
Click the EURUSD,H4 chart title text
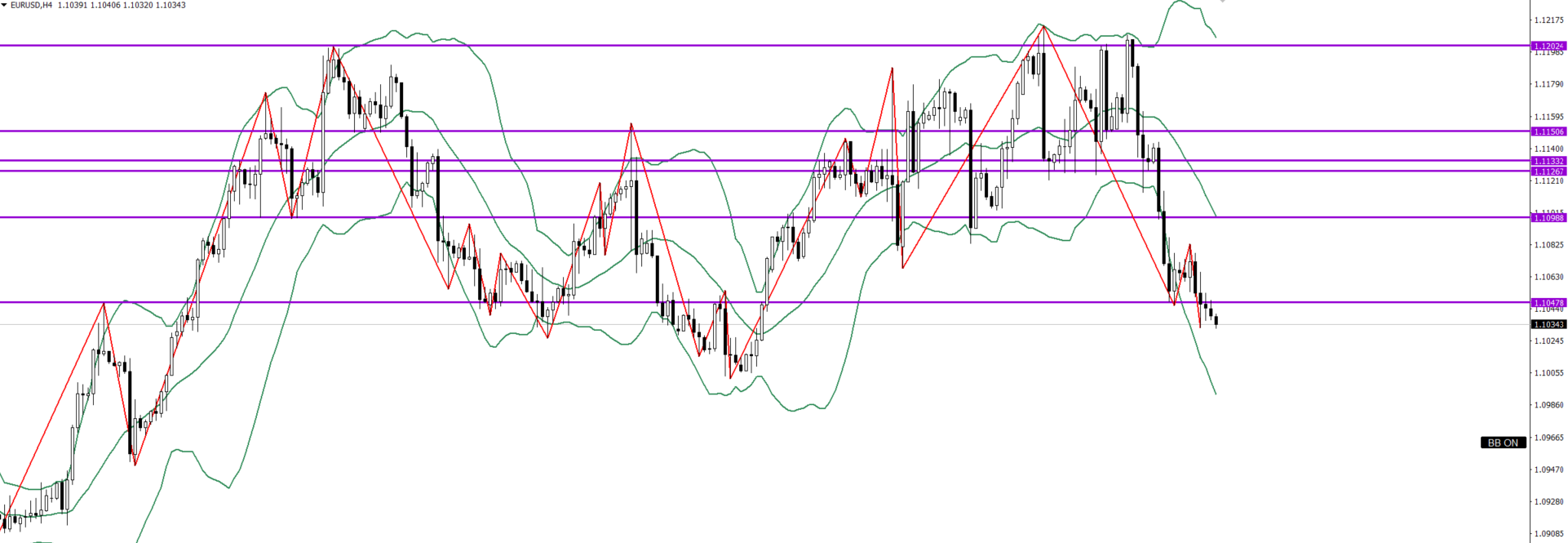[32, 5]
